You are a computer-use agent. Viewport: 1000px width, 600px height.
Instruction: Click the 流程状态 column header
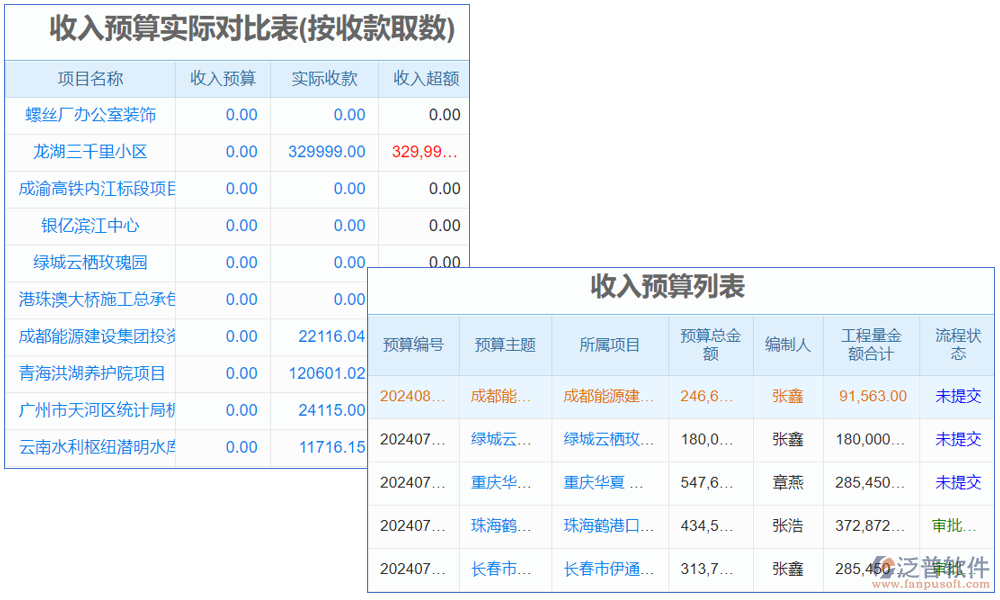957,344
